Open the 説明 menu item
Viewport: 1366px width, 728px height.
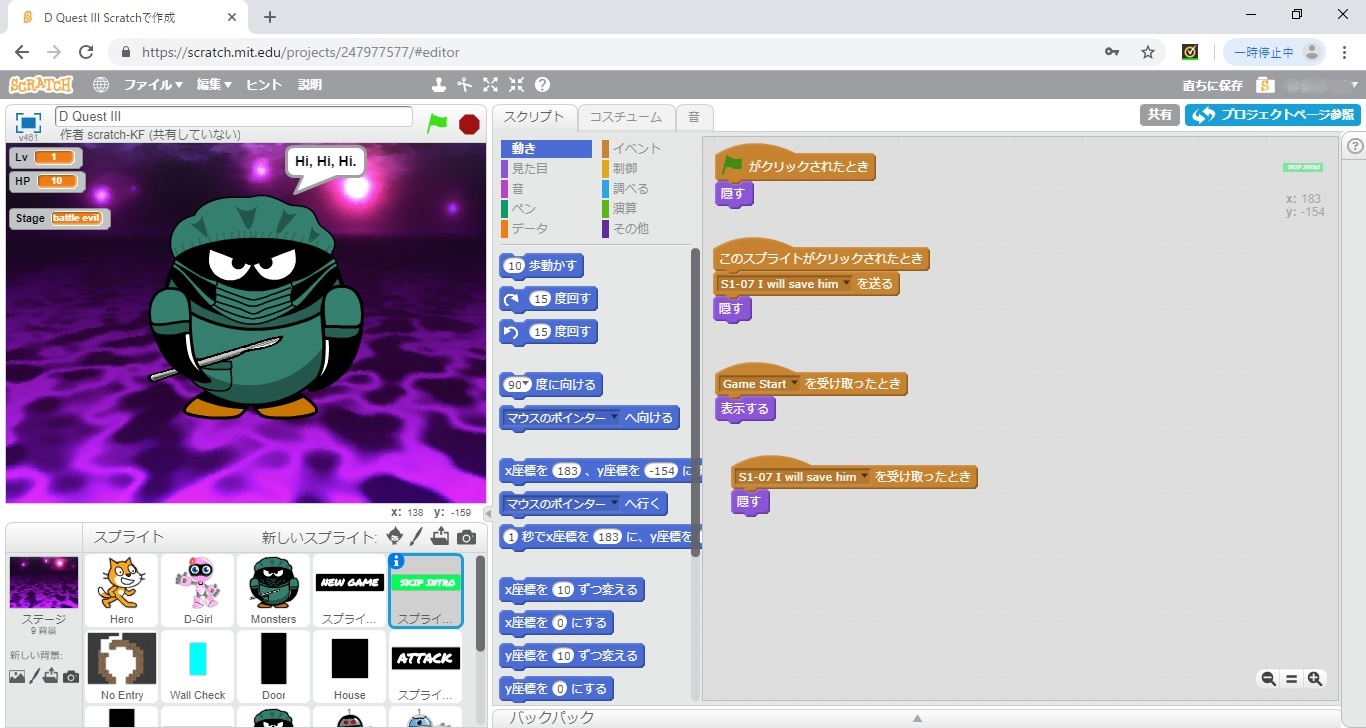[x=310, y=85]
